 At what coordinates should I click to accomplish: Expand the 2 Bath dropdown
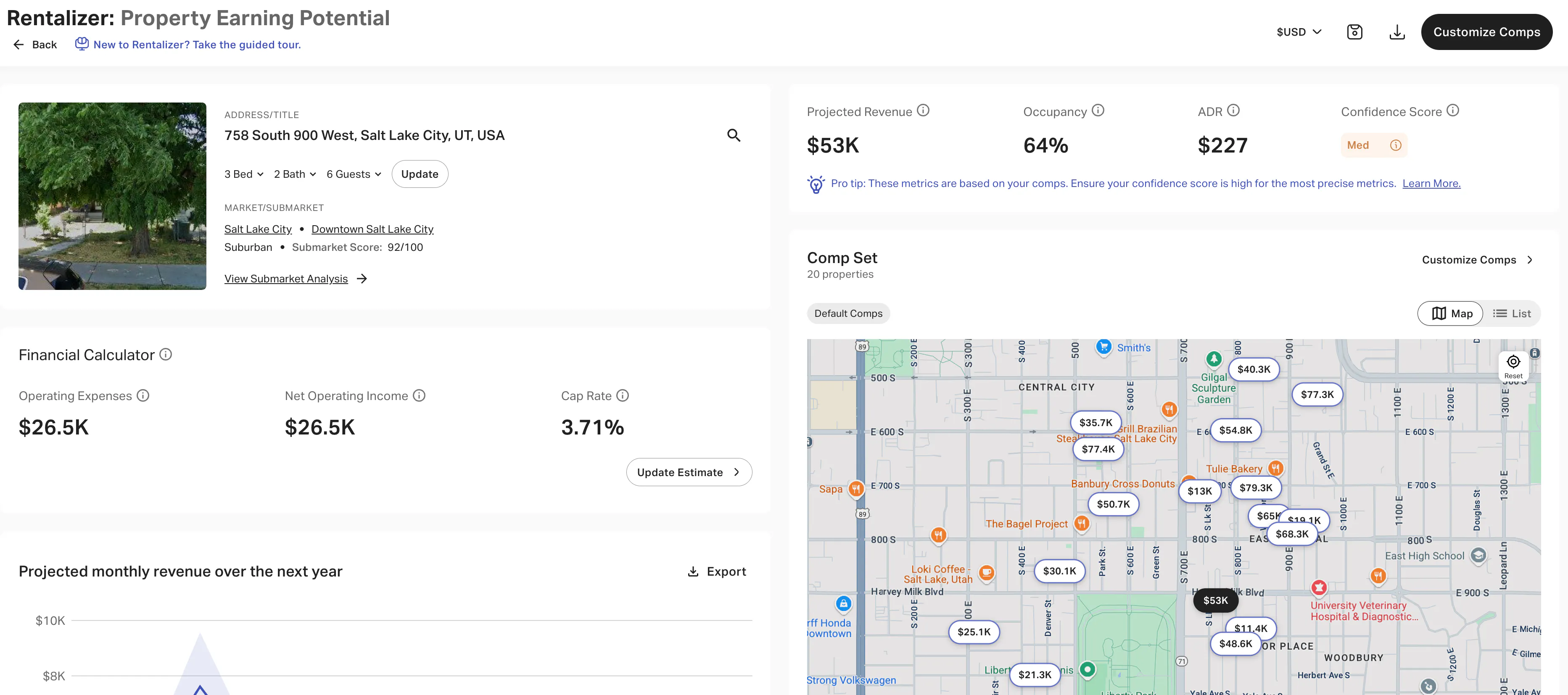(295, 174)
